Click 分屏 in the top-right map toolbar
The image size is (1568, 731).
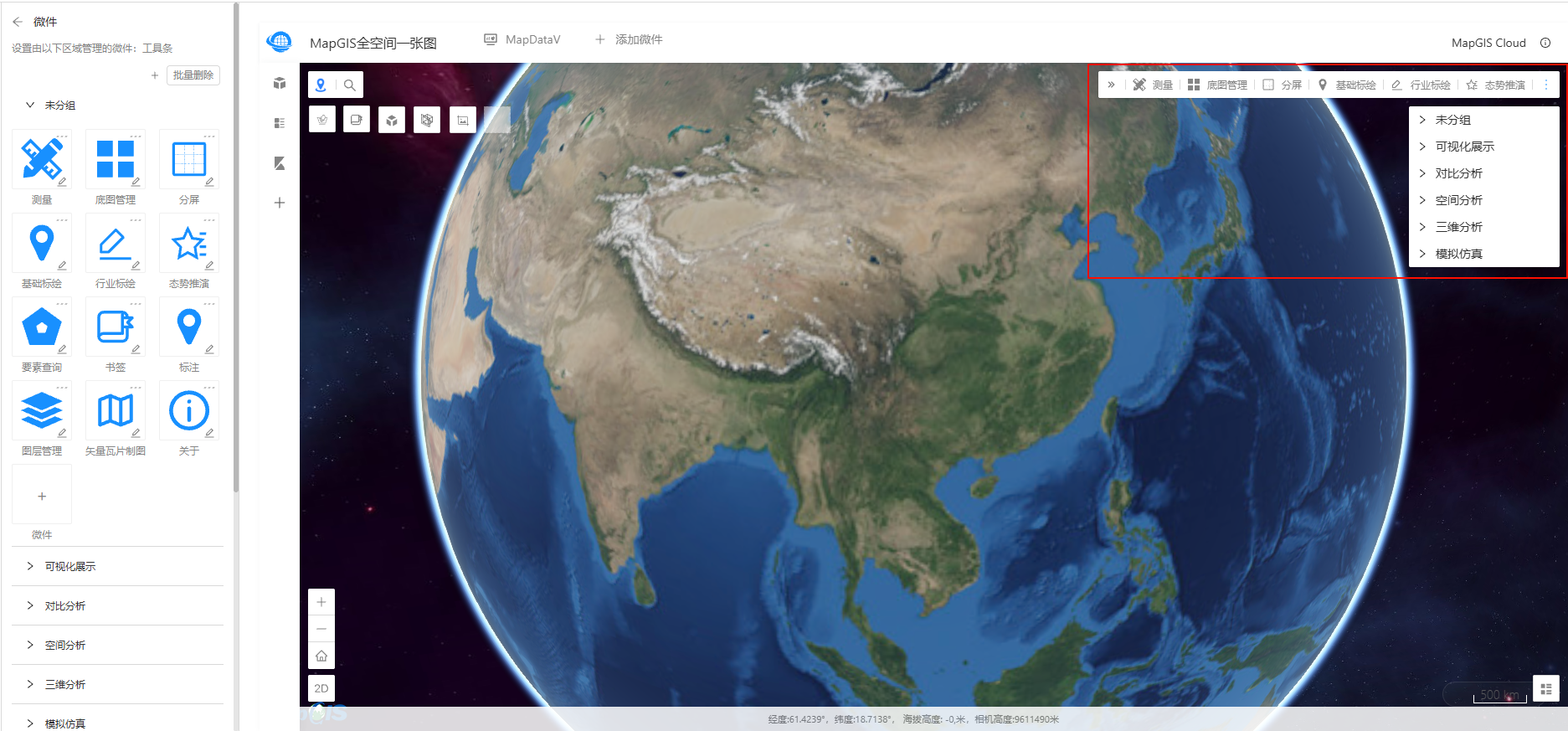pos(1282,85)
